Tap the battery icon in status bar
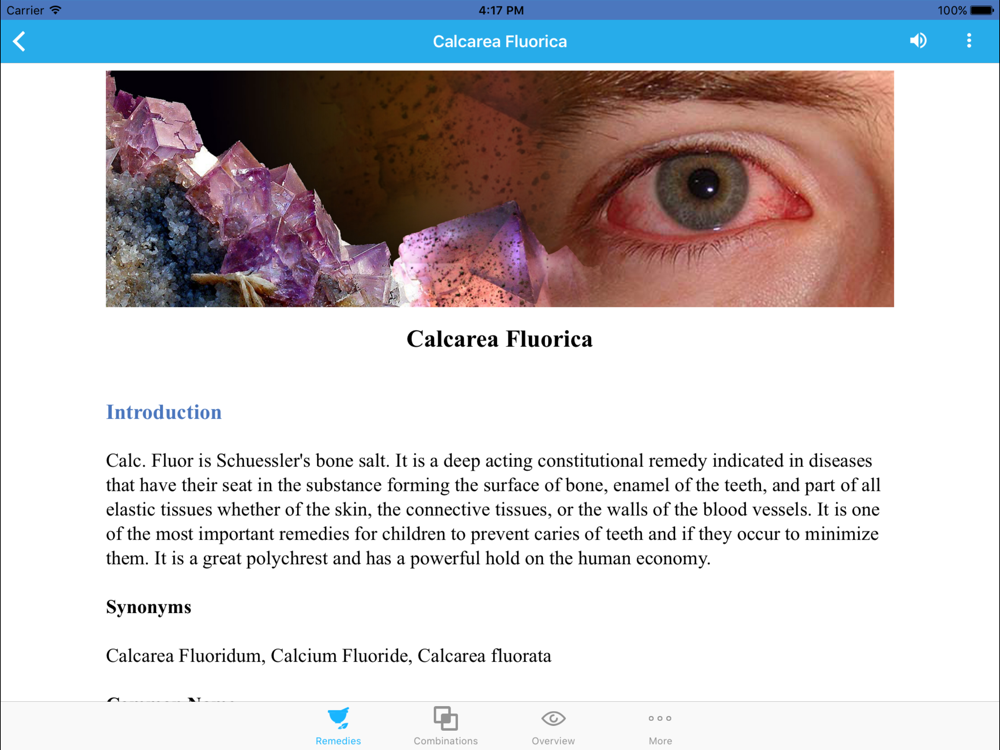 coord(982,10)
